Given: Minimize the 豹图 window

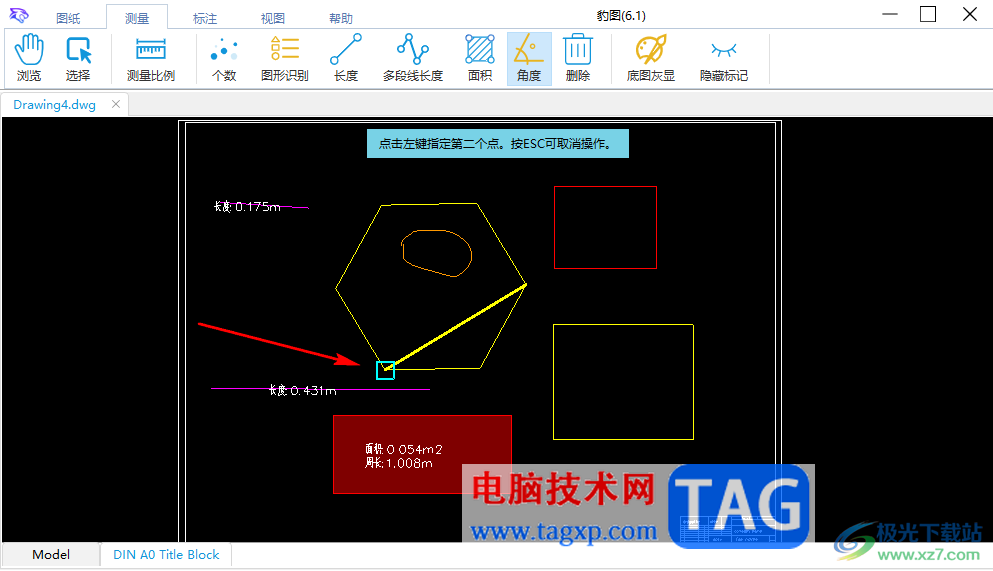Looking at the screenshot, I should pos(890,15).
